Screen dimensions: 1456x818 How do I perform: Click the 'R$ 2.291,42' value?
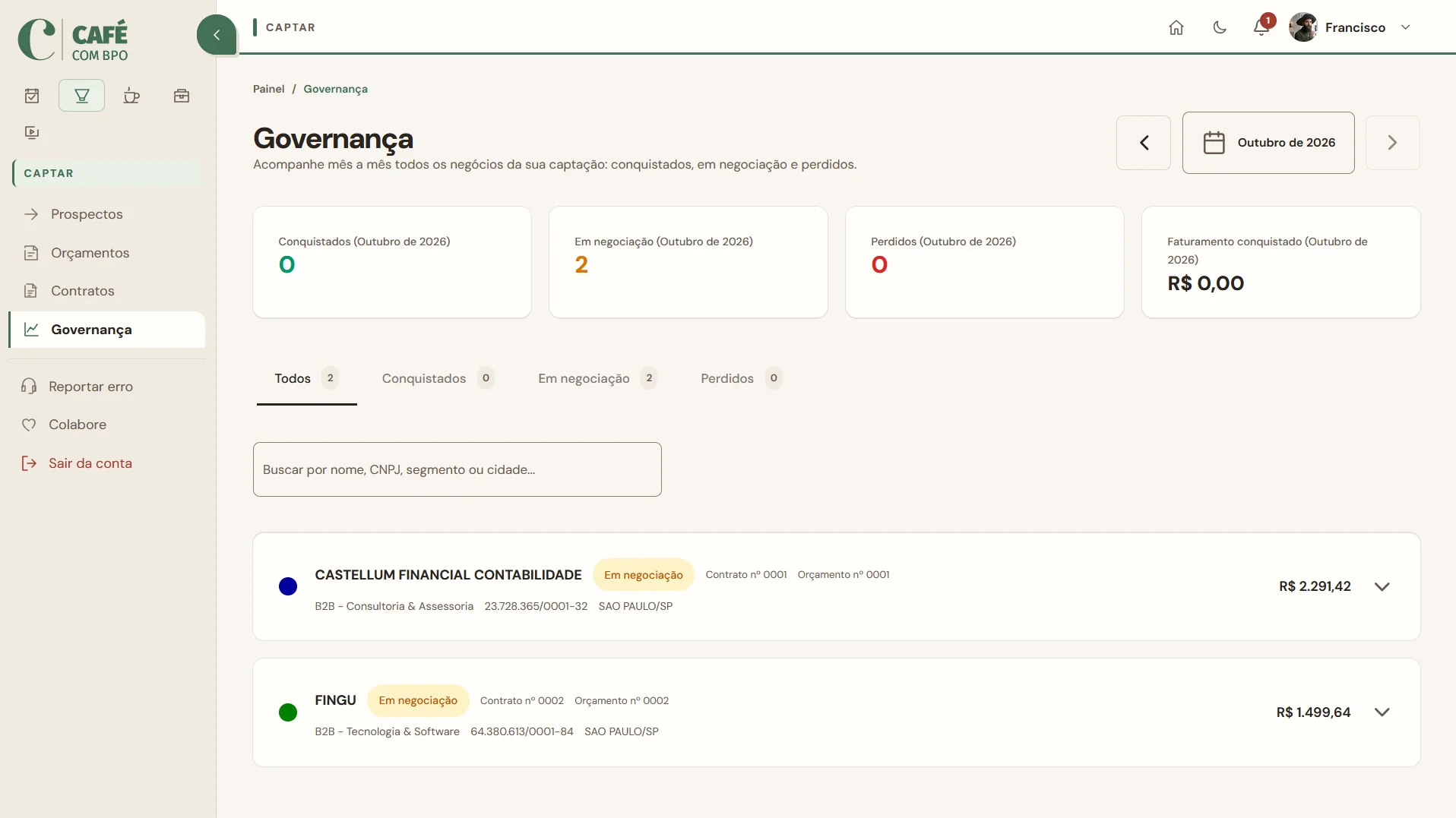pyautogui.click(x=1315, y=586)
